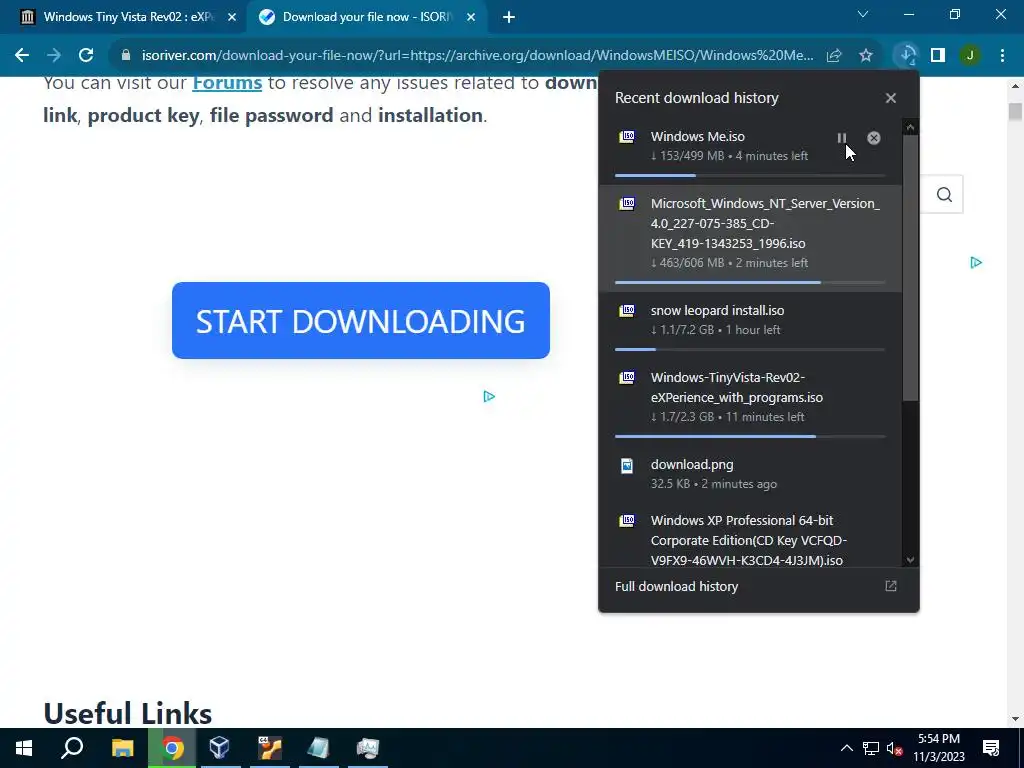Viewport: 1024px width, 768px height.
Task: Go back to the previous page
Action: coord(22,56)
